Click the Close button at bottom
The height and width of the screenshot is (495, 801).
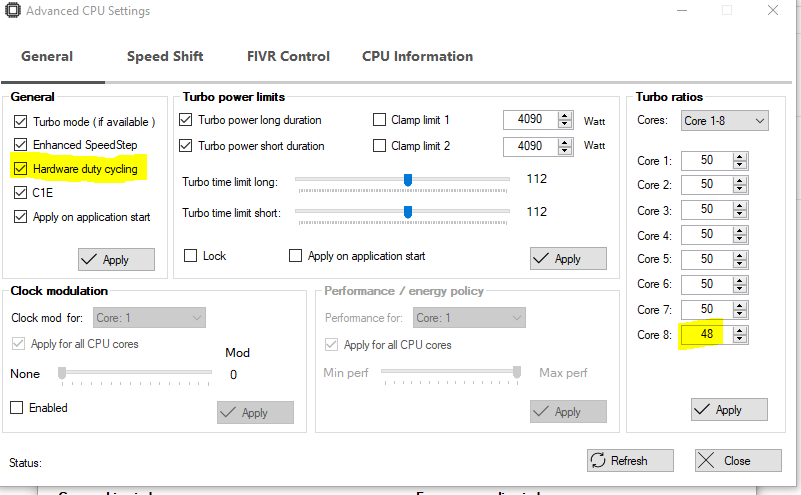coord(737,461)
